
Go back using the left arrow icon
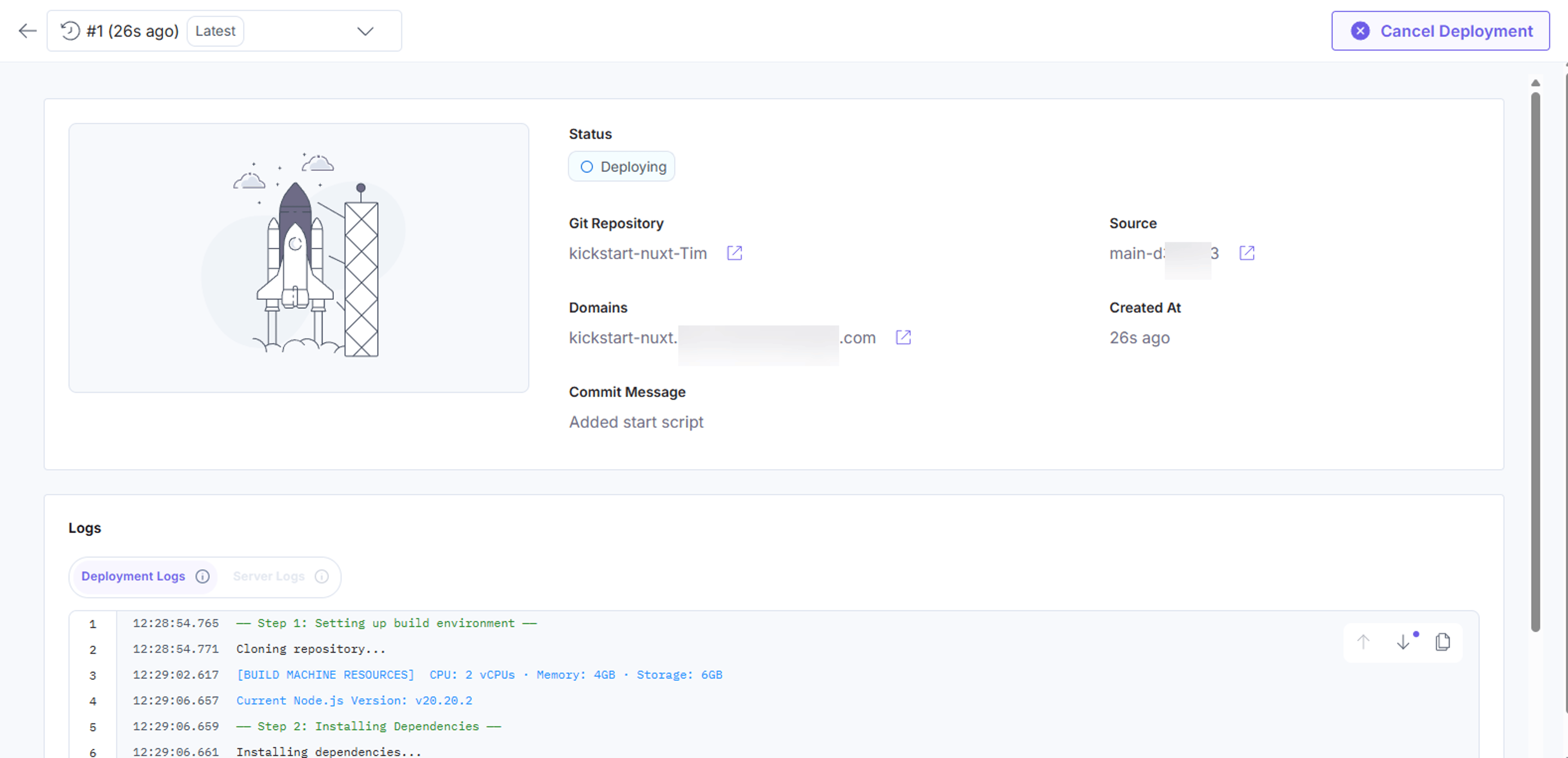click(27, 31)
